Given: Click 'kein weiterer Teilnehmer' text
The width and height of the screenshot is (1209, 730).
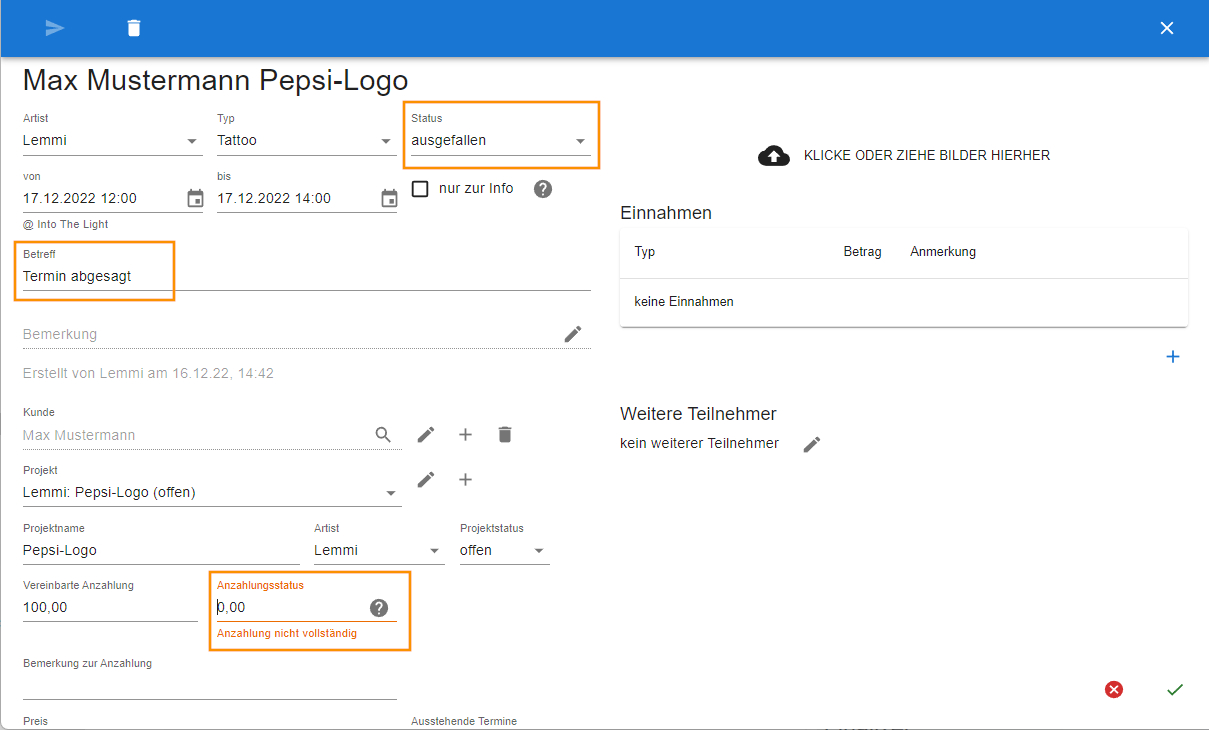Looking at the screenshot, I should click(x=699, y=443).
